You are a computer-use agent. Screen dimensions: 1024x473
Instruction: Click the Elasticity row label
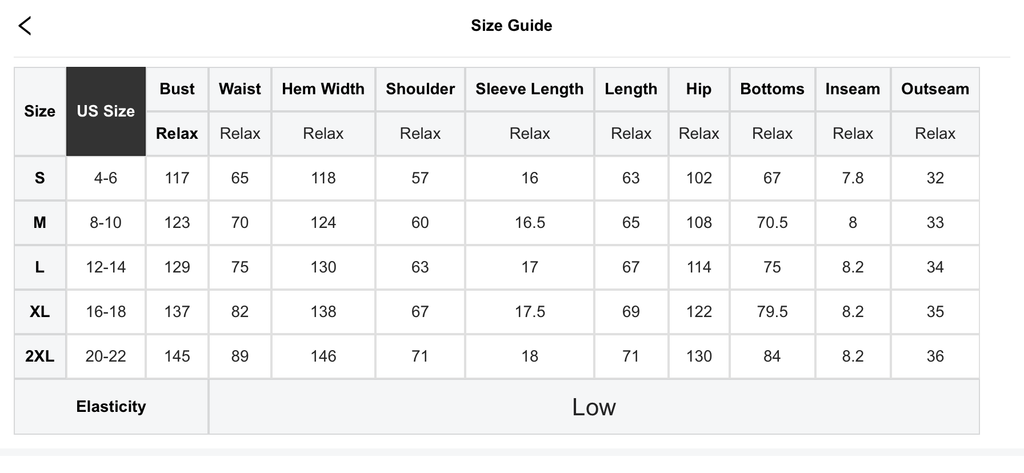pyautogui.click(x=111, y=407)
